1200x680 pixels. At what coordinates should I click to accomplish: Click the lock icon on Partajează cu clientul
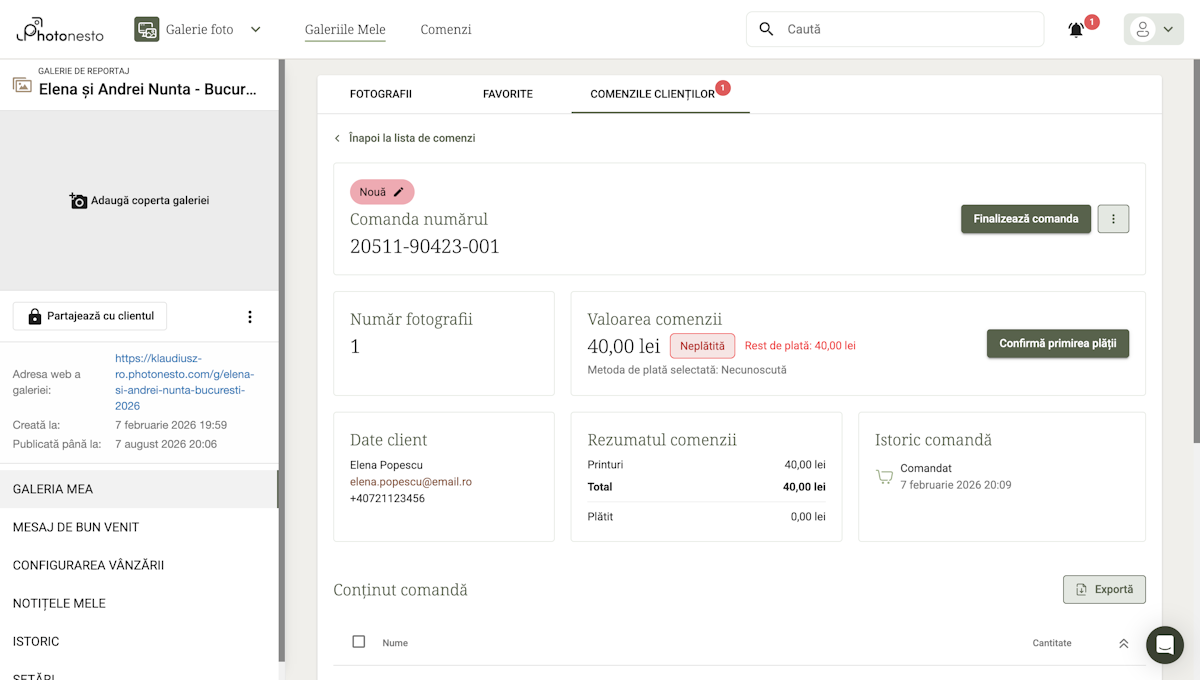click(x=33, y=316)
